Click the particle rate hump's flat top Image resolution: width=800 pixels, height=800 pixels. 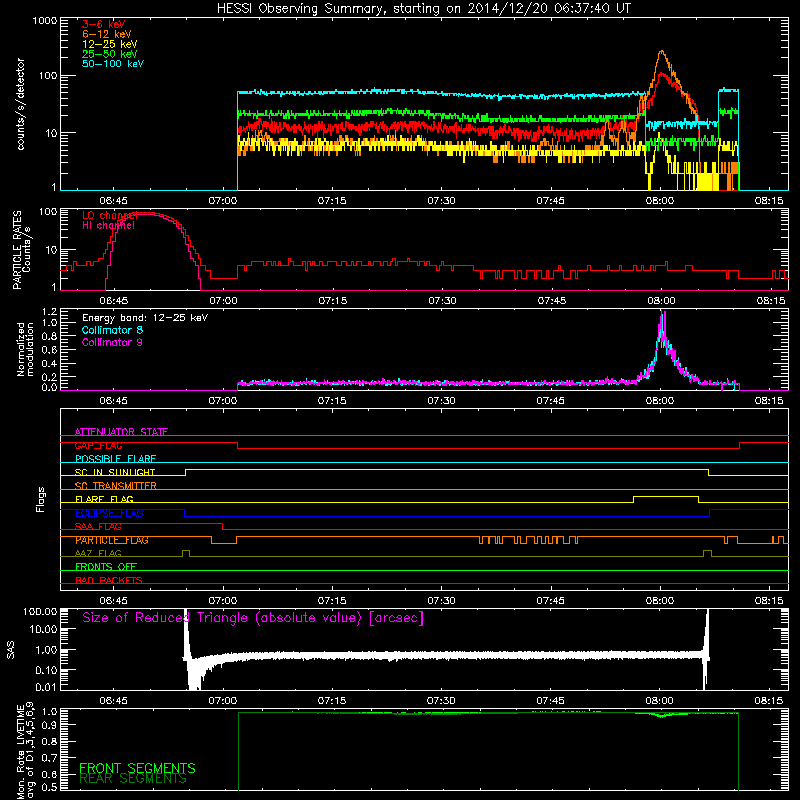146,213
